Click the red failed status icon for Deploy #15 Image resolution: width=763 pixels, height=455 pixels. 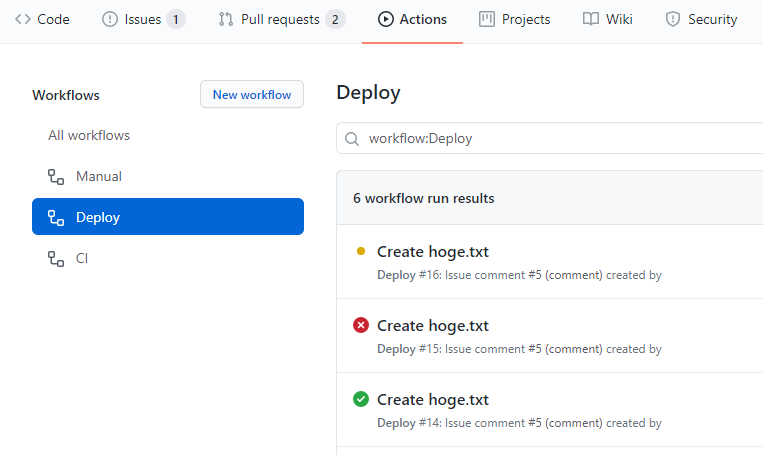pos(361,325)
